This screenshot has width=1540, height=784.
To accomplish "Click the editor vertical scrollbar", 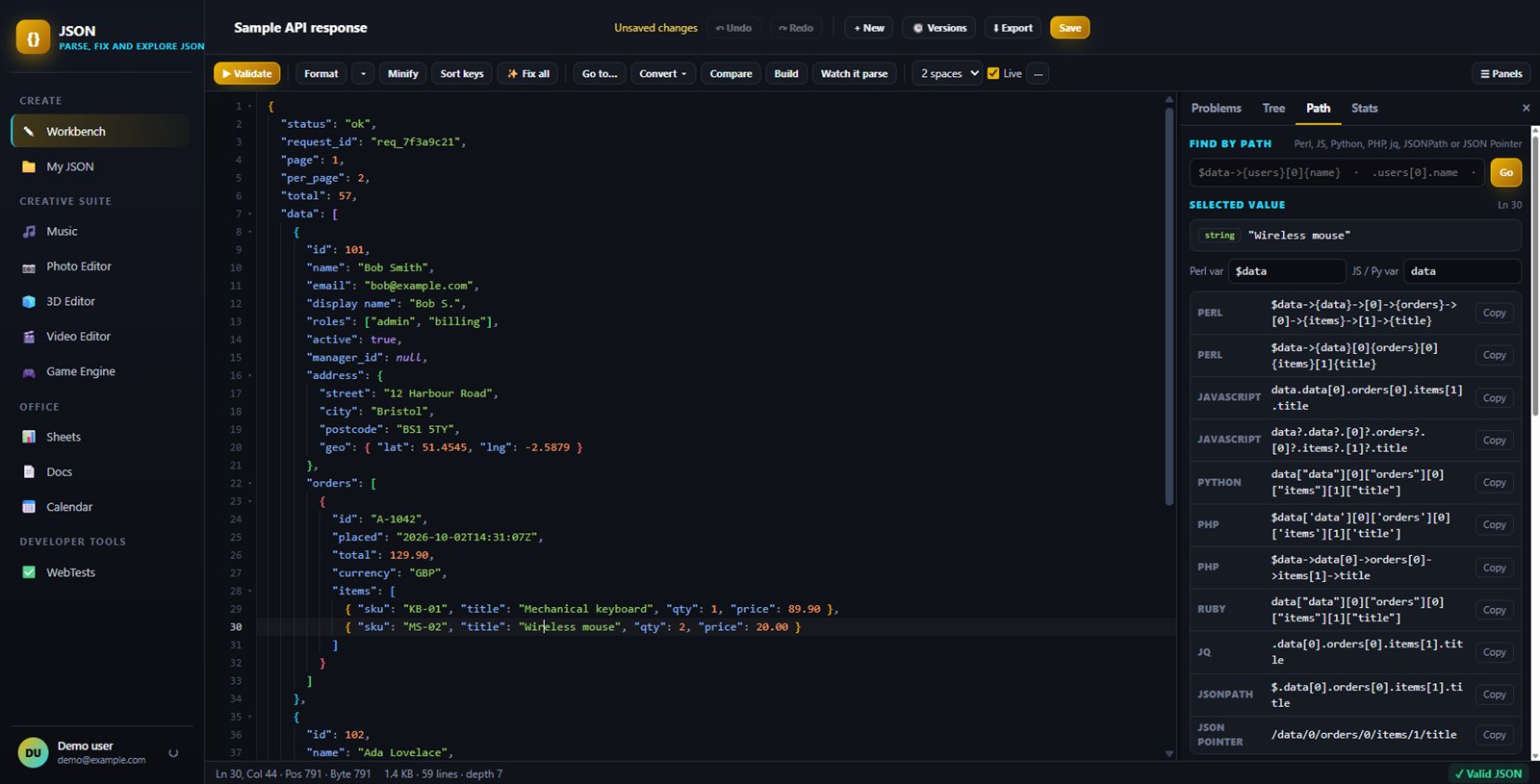I will tap(1169, 308).
